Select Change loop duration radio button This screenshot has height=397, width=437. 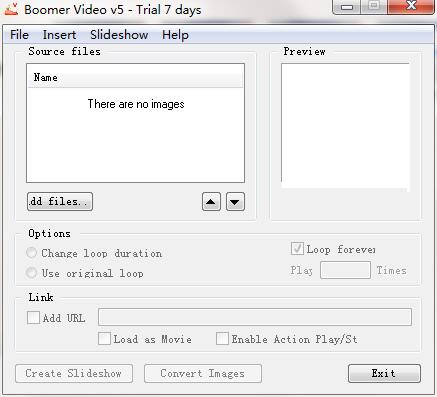click(31, 253)
